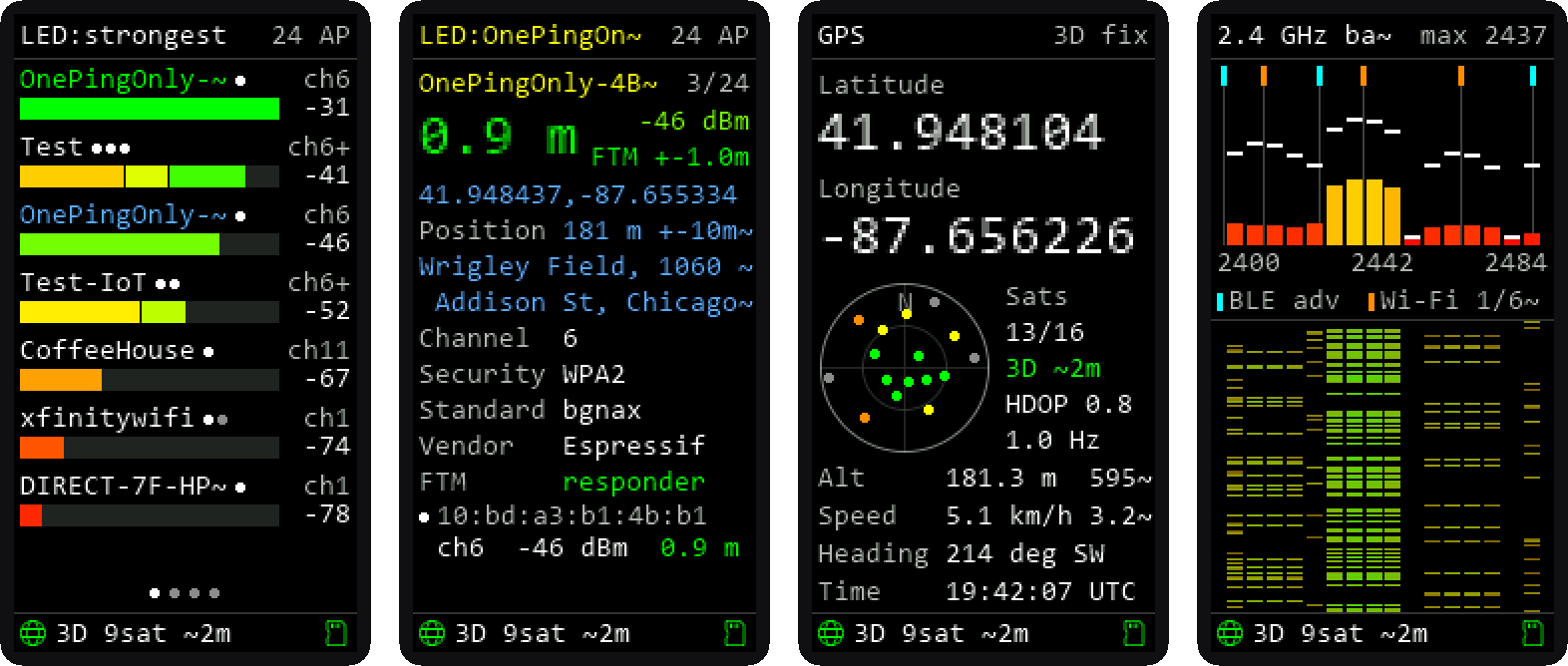Select the DIRECT-7F-HP~ network name

[x=124, y=487]
